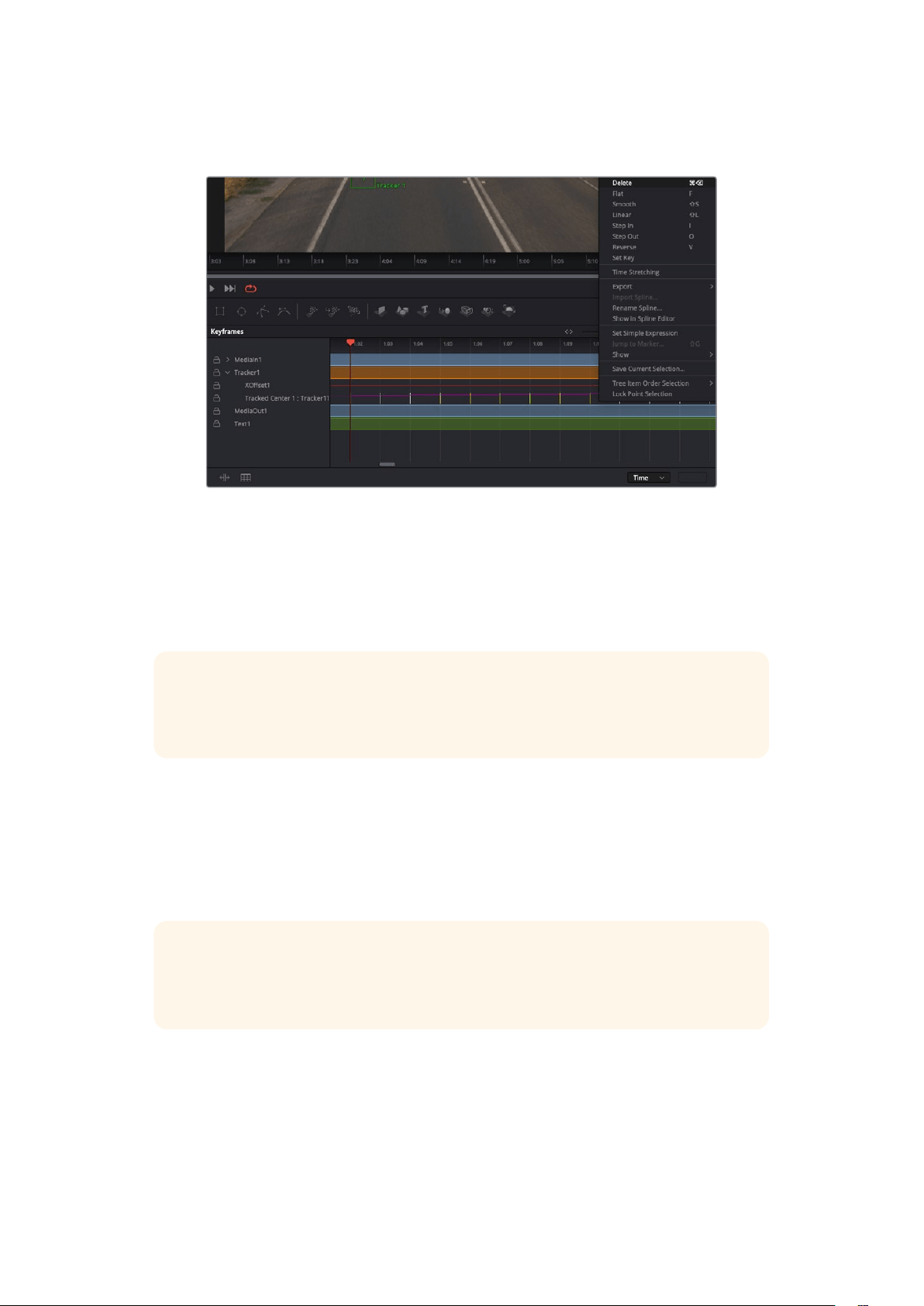Screen dimensions: 924x1306
Task: Choose Flat in the context menu
Action: click(x=657, y=194)
